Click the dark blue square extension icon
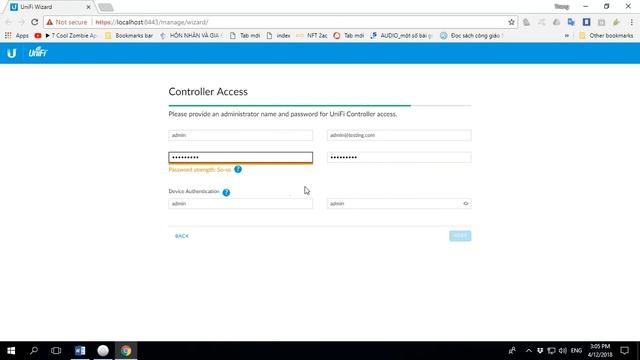The image size is (640, 360). (x=586, y=22)
